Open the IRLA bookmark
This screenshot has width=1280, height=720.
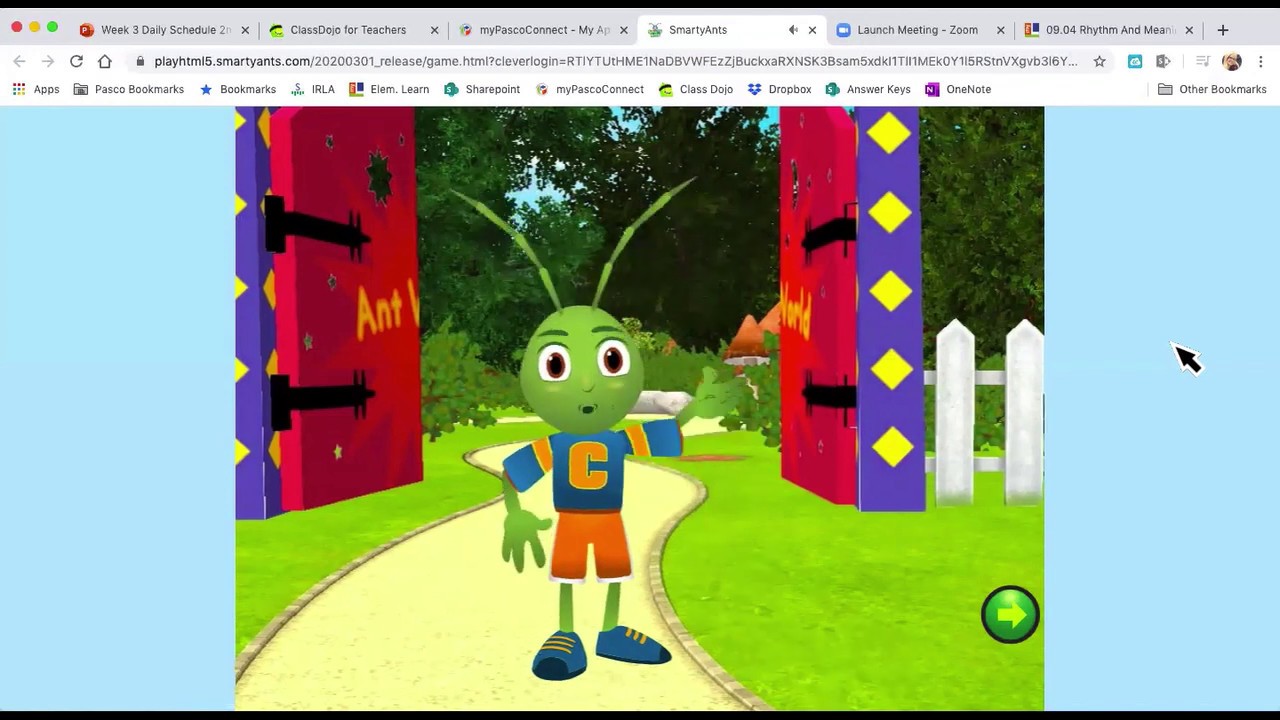pos(312,89)
